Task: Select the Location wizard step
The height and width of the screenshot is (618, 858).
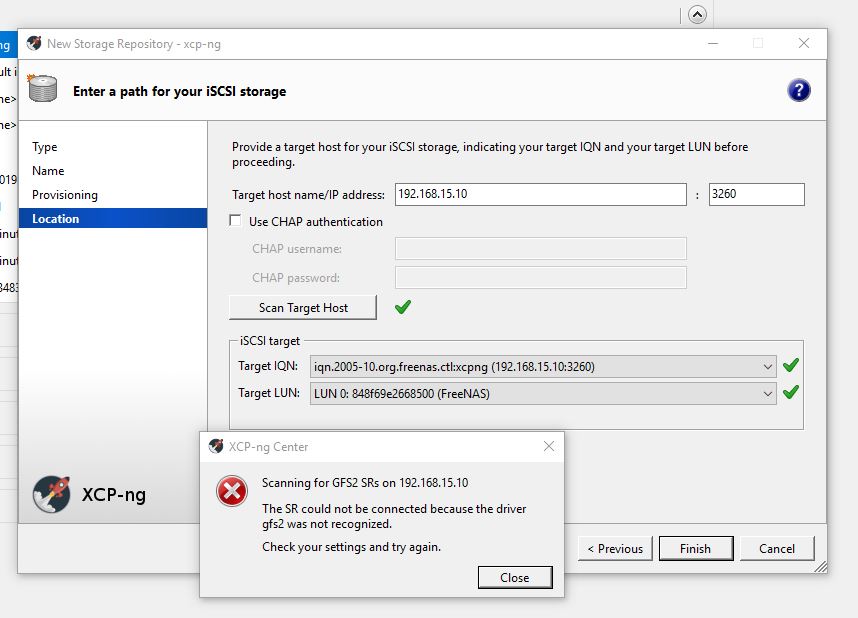Action: click(x=113, y=218)
